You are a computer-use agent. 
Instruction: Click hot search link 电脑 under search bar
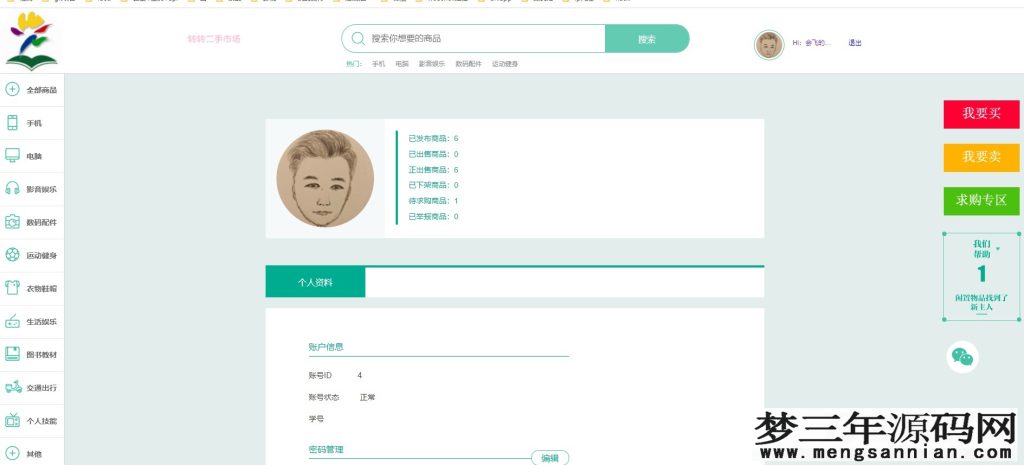(x=402, y=64)
